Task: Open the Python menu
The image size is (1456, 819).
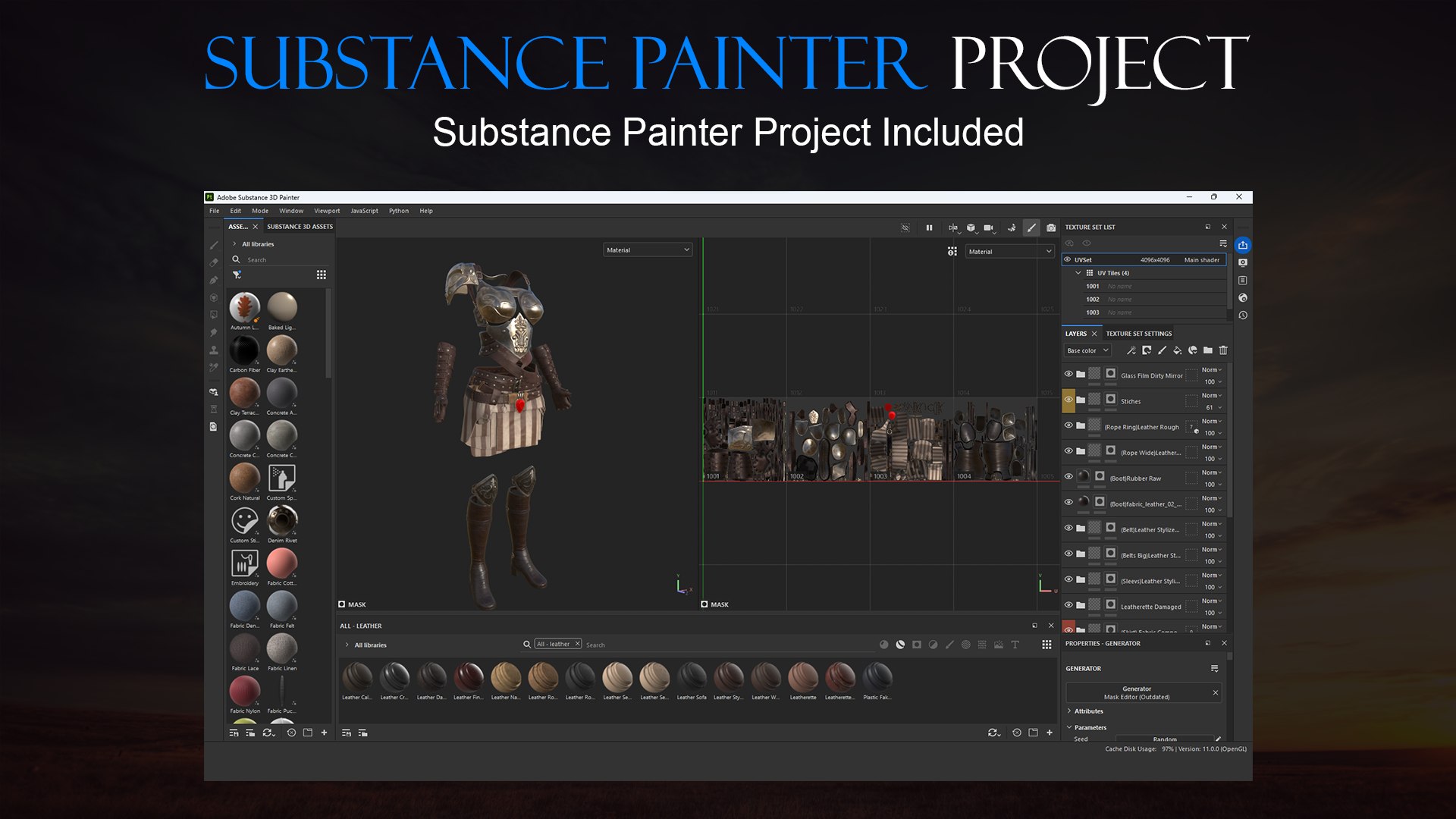Action: coord(399,211)
